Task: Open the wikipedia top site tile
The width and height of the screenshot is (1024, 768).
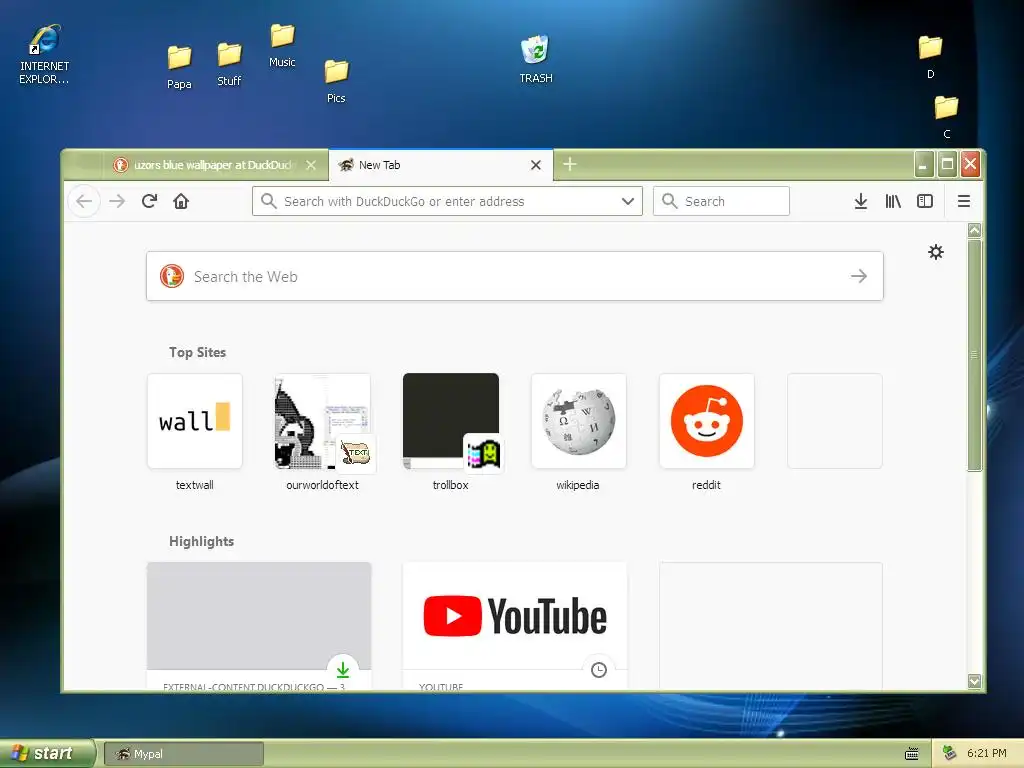Action: click(x=579, y=432)
